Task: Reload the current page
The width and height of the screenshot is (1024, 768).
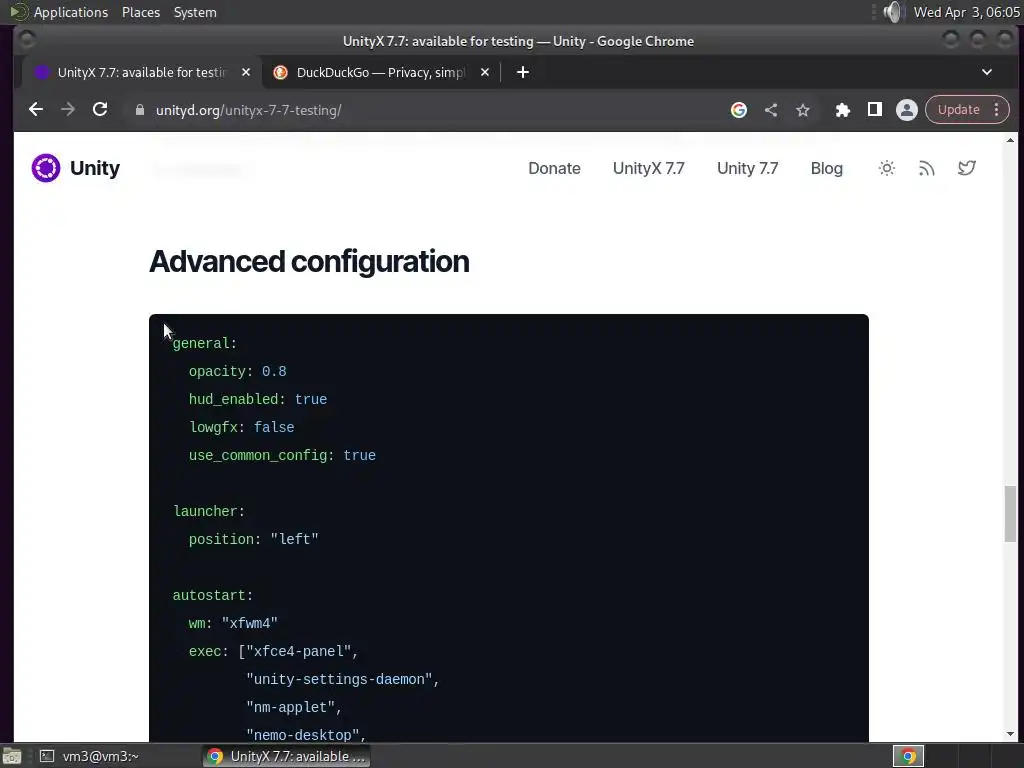Action: (100, 110)
